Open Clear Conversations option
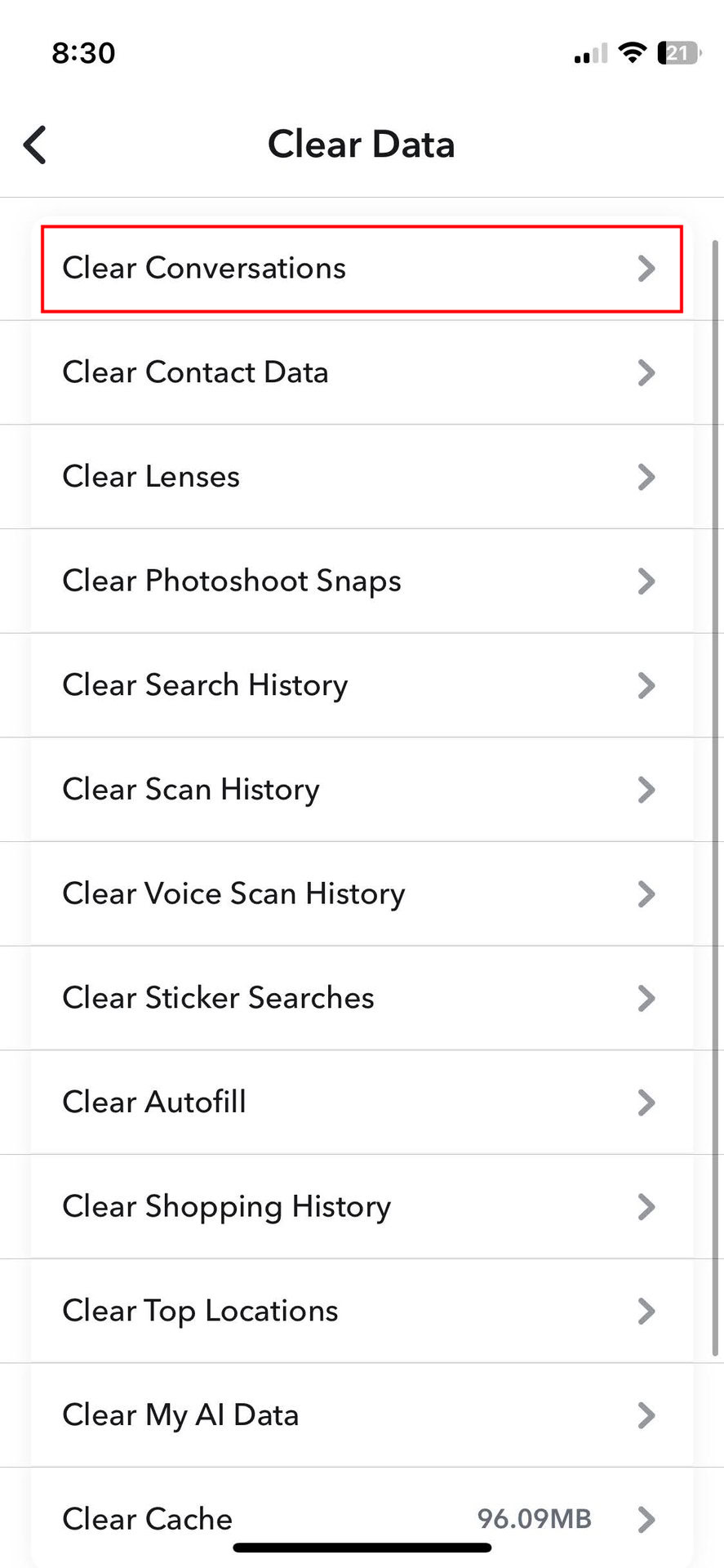 point(362,269)
